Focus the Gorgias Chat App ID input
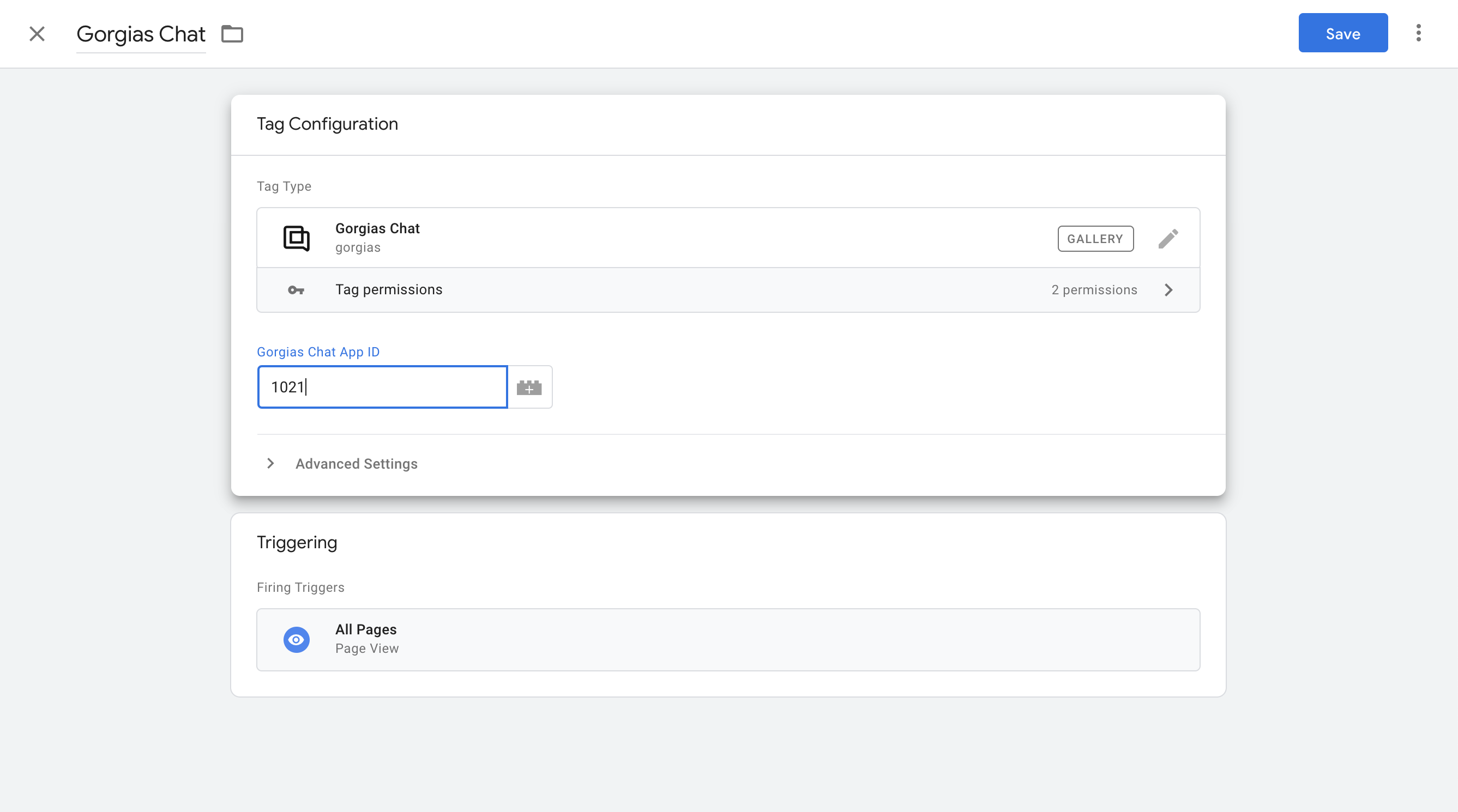Screen dimensions: 1458x812 coord(383,386)
